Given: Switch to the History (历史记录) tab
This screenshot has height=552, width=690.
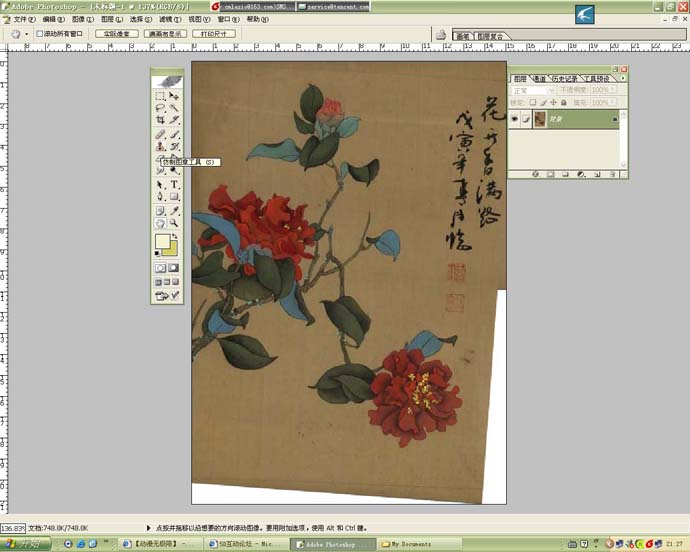Looking at the screenshot, I should (x=565, y=79).
